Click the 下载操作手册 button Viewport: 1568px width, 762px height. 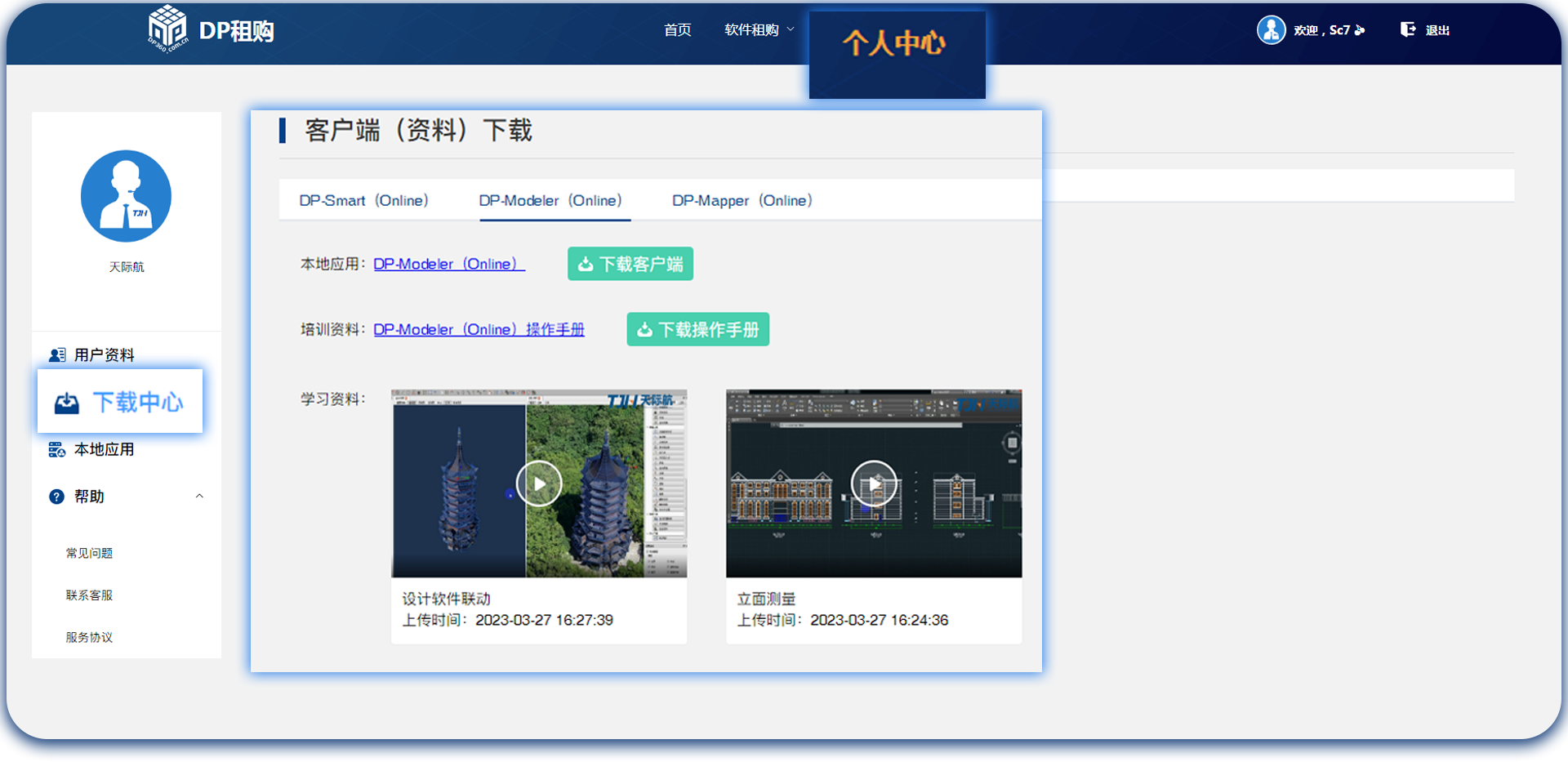697,329
